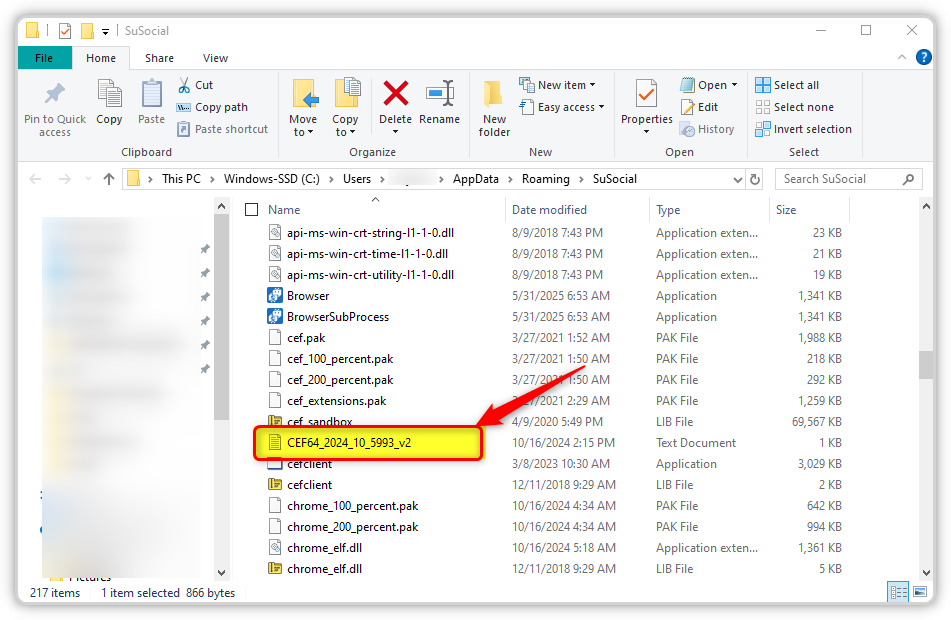Click the red Delete icon in ribbon
Viewport: 951px width, 620px height.
click(x=395, y=95)
